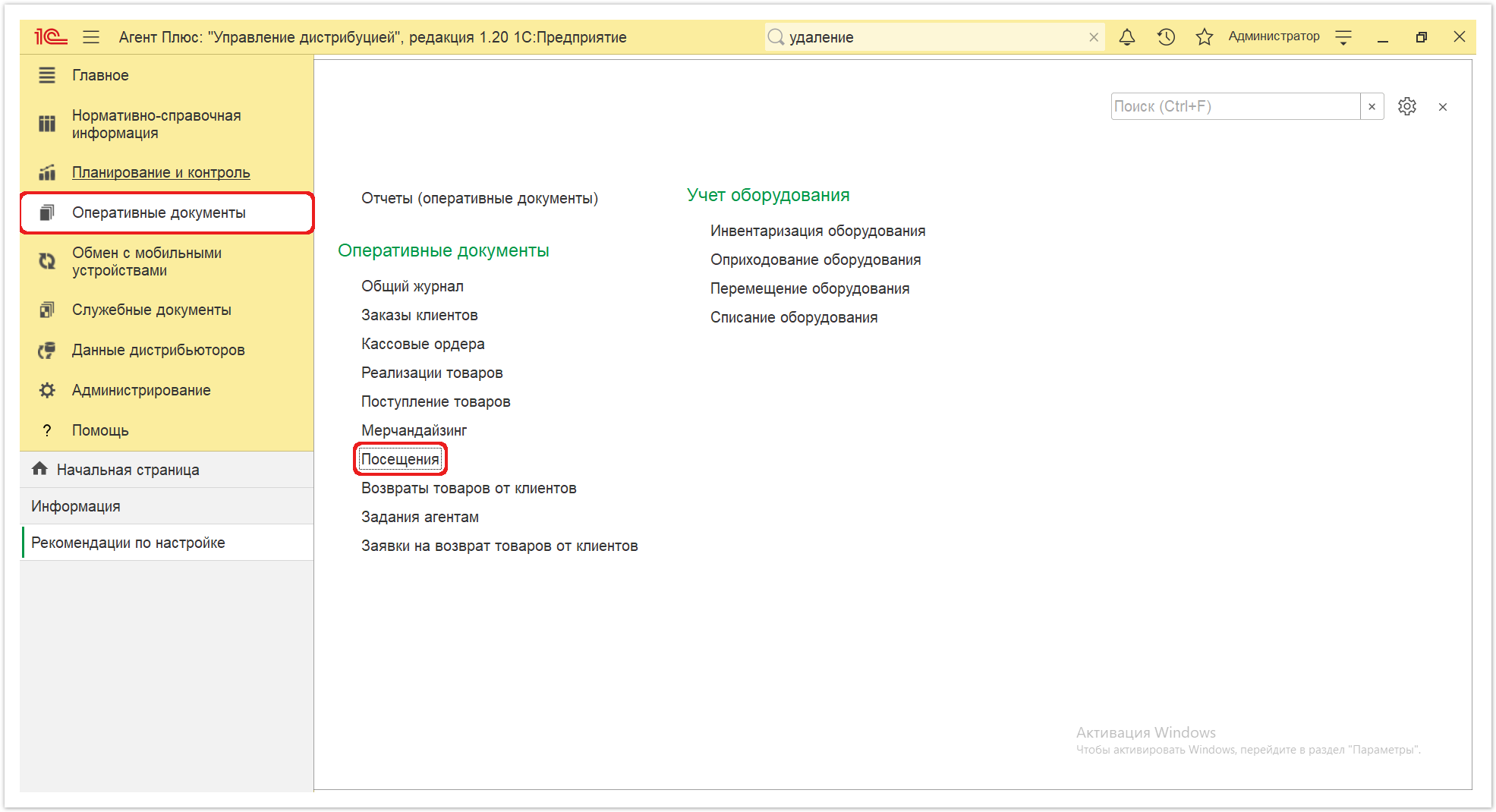This screenshot has width=1496, height=812.
Task: Open Мерчандайзинг
Action: pyautogui.click(x=414, y=430)
